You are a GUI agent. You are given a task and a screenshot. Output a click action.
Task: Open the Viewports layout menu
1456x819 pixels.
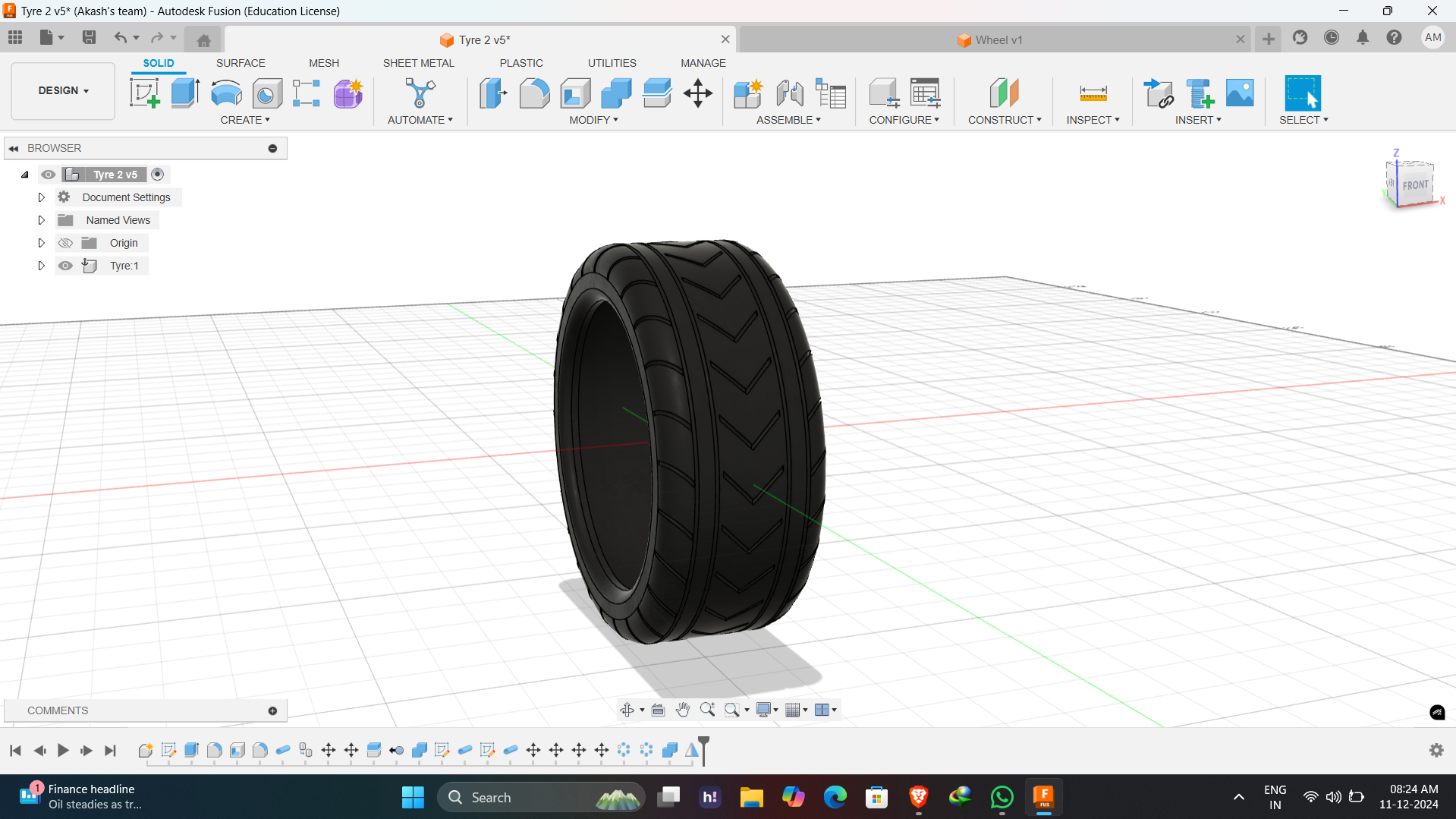click(x=825, y=710)
